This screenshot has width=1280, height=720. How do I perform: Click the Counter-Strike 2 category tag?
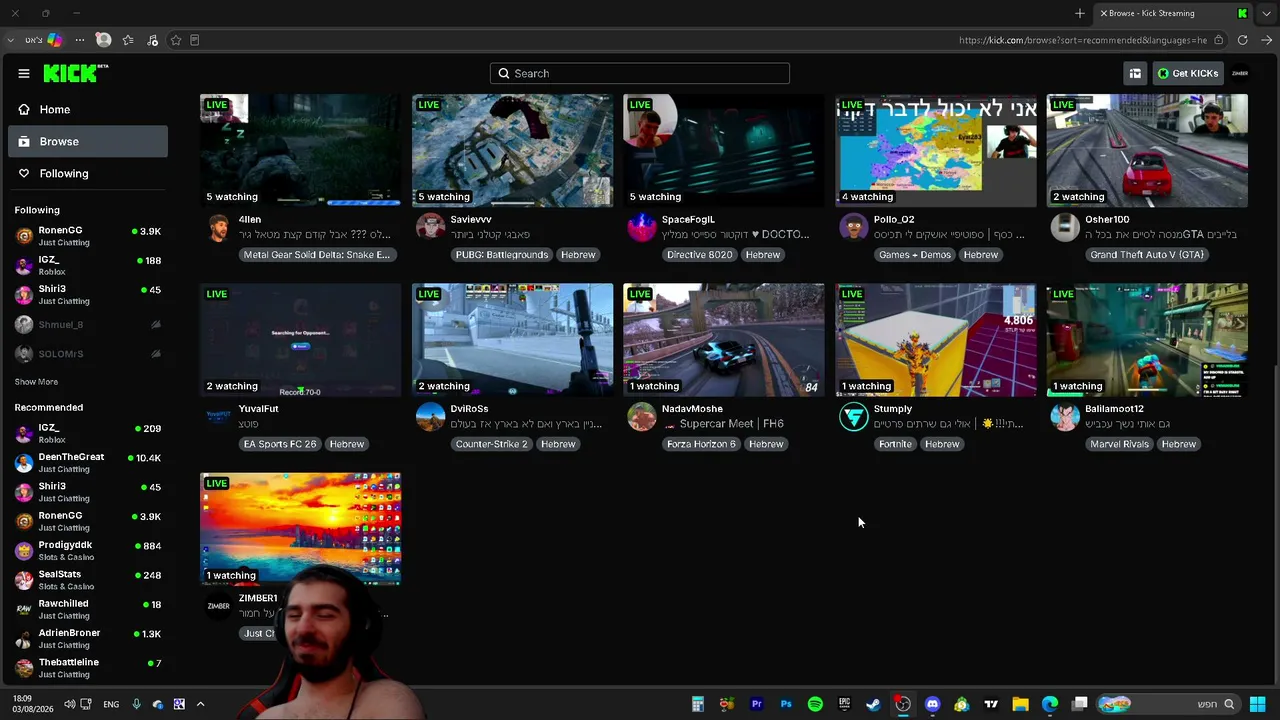coord(491,444)
